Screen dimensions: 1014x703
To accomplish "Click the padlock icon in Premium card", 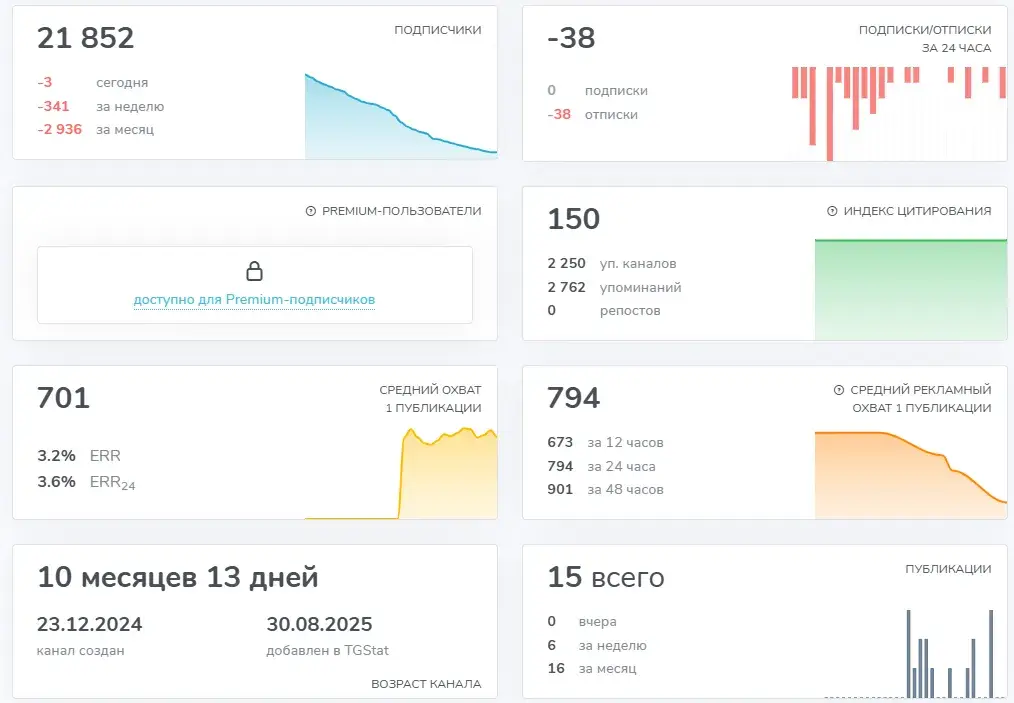I will [254, 271].
